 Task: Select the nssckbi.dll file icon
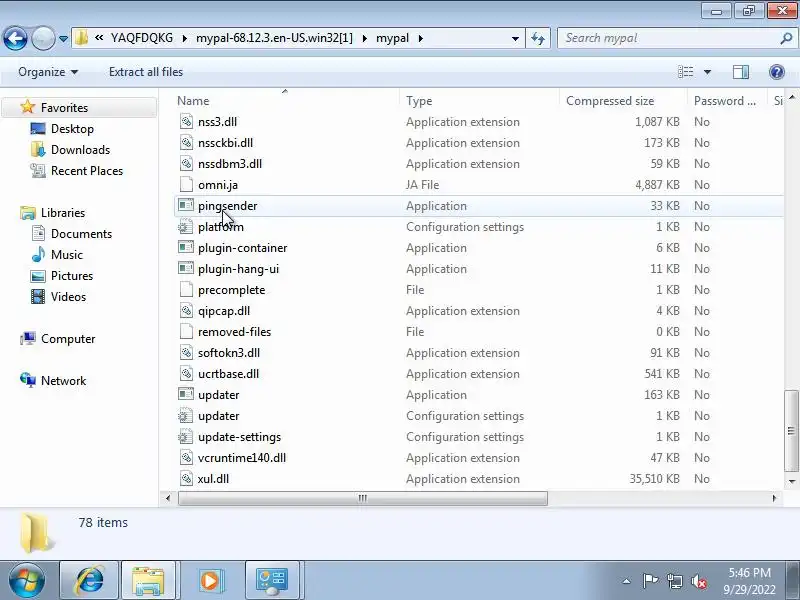[x=186, y=142]
